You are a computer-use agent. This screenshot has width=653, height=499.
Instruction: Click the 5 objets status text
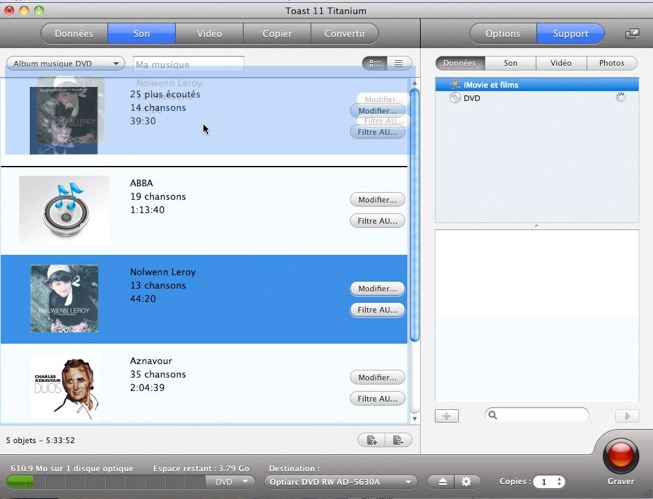[40, 440]
